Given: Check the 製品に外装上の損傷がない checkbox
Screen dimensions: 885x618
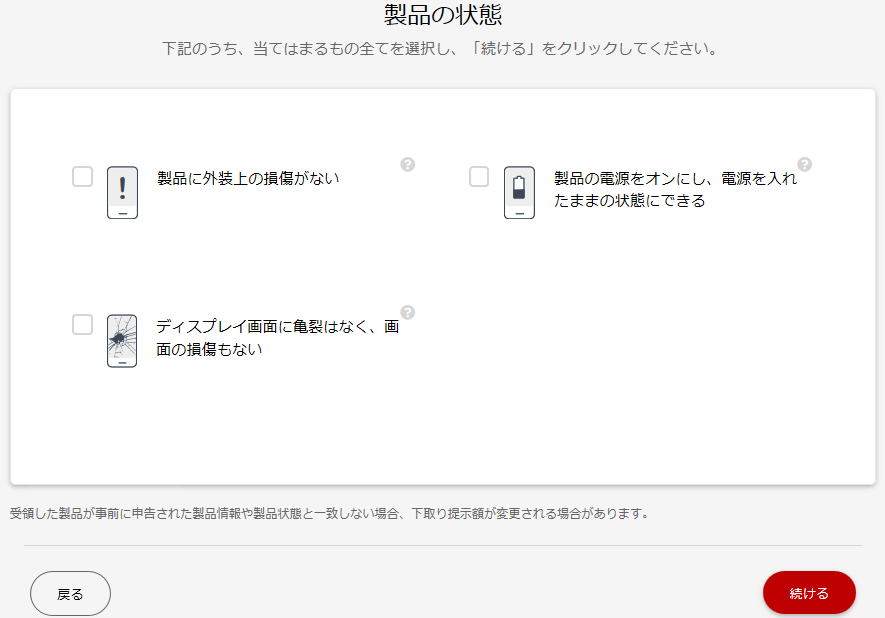Looking at the screenshot, I should pyautogui.click(x=82, y=177).
